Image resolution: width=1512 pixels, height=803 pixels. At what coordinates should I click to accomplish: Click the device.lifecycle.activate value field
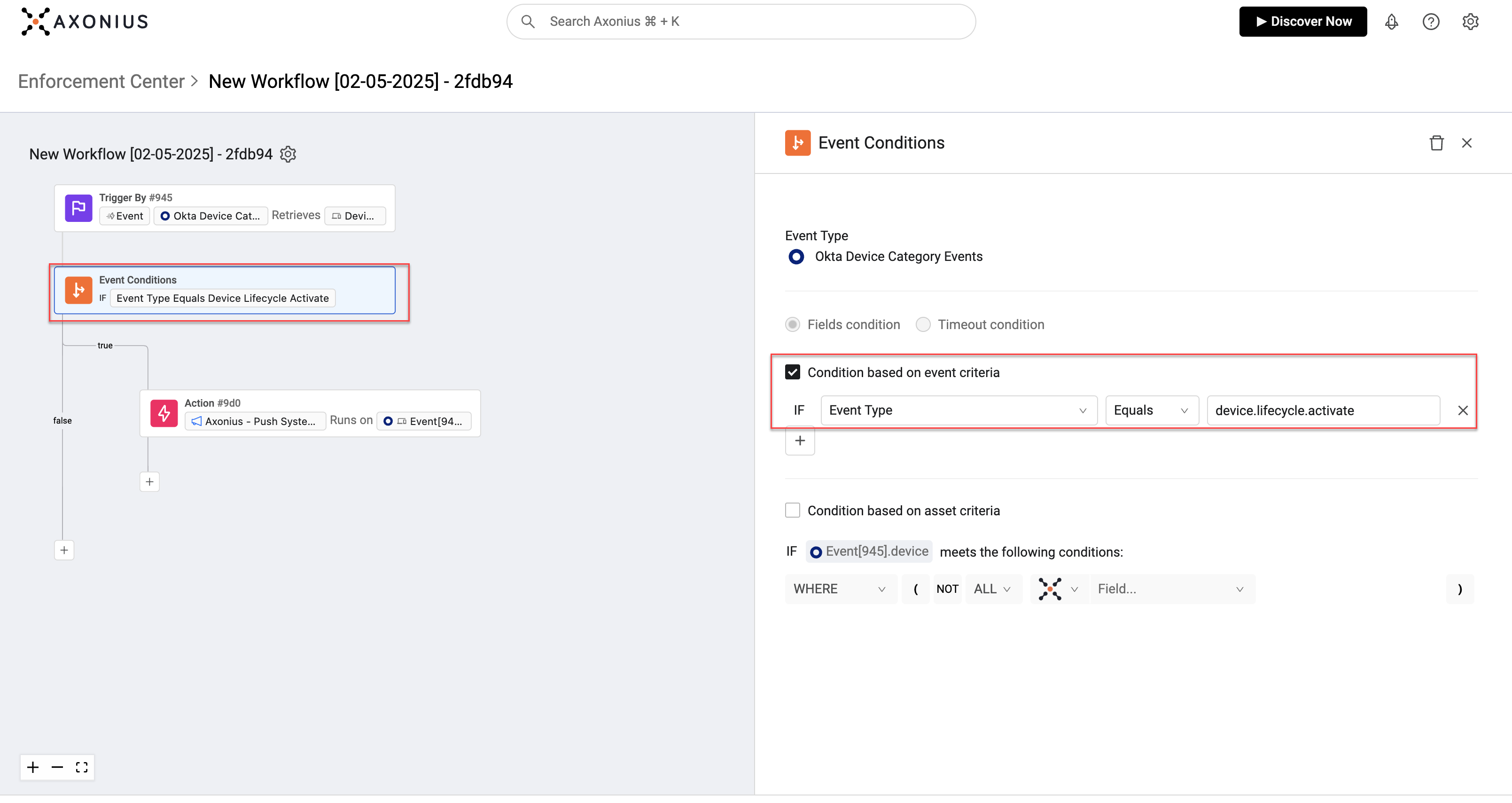(1323, 410)
